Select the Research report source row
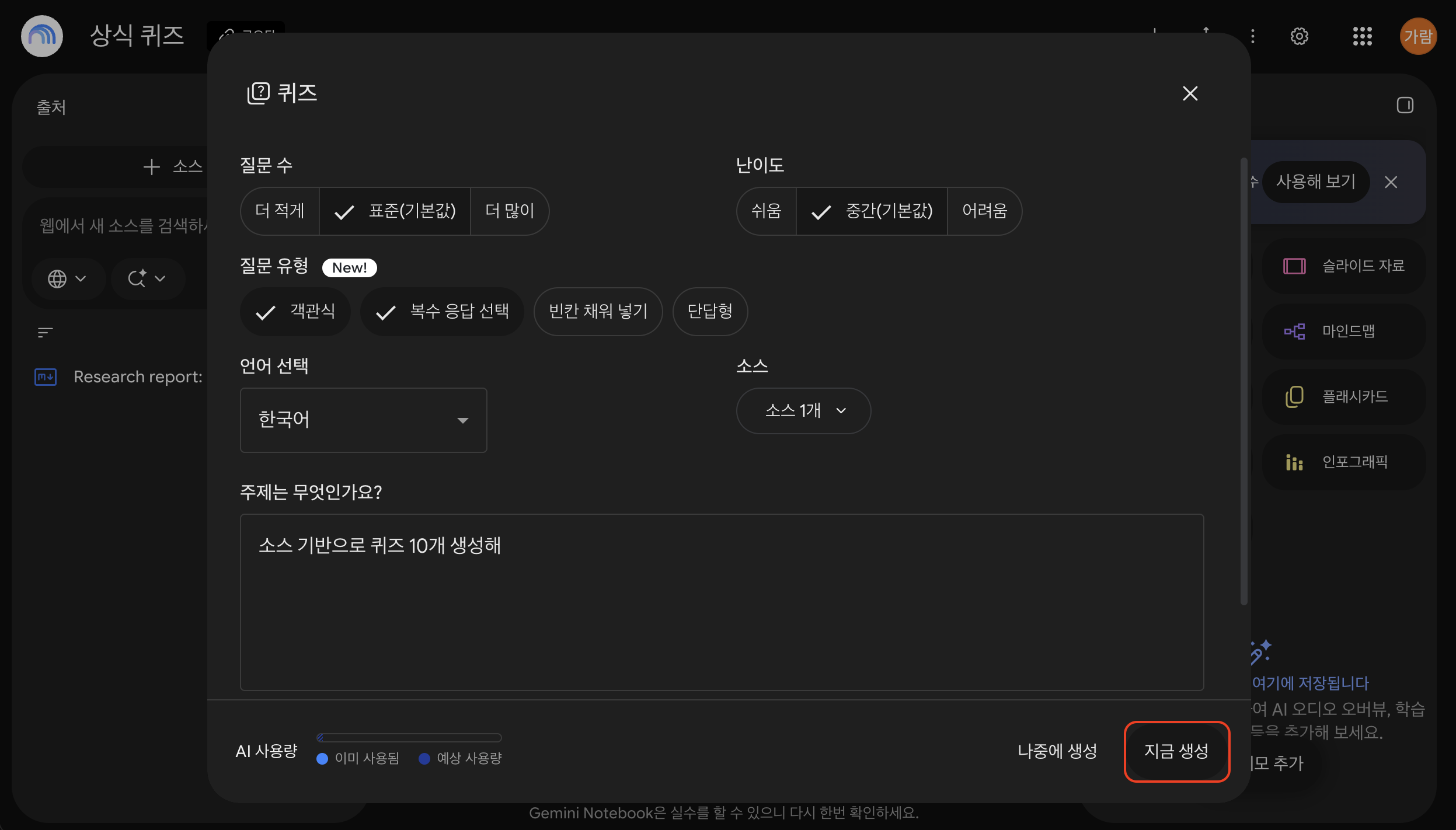 pos(120,377)
